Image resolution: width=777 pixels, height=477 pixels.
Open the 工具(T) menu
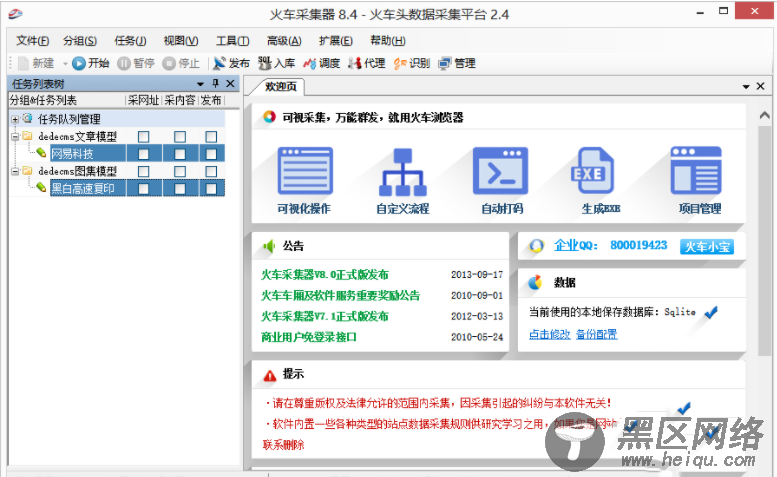[x=232, y=41]
